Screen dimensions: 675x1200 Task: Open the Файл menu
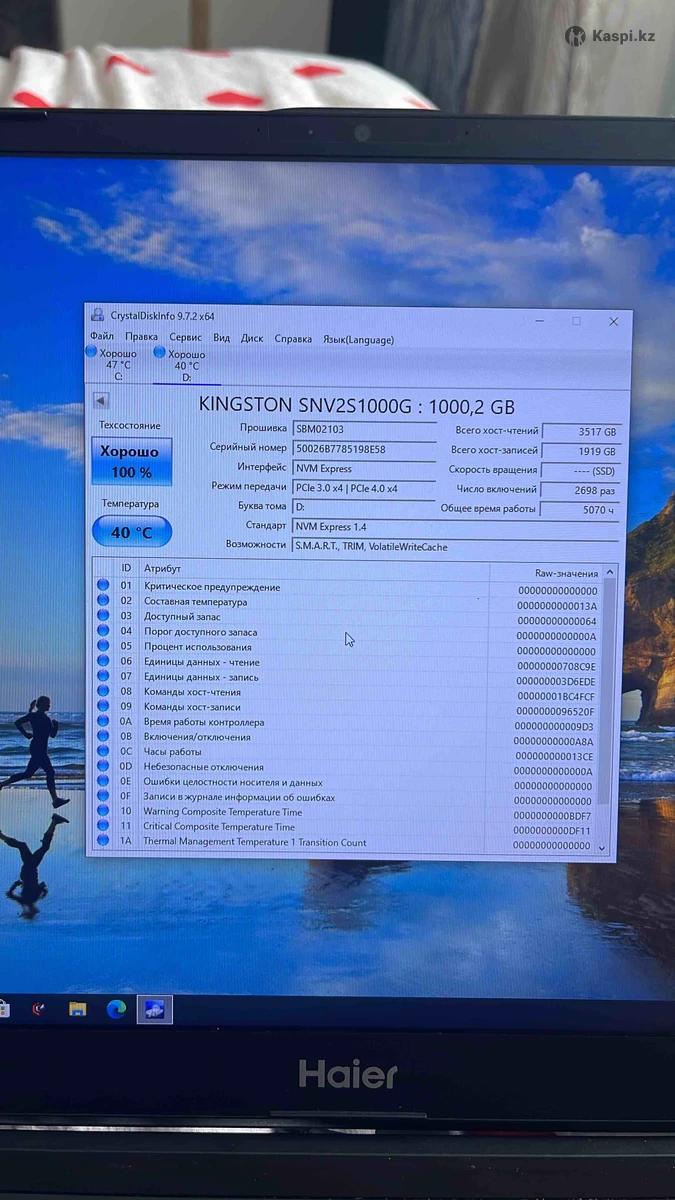(102, 338)
